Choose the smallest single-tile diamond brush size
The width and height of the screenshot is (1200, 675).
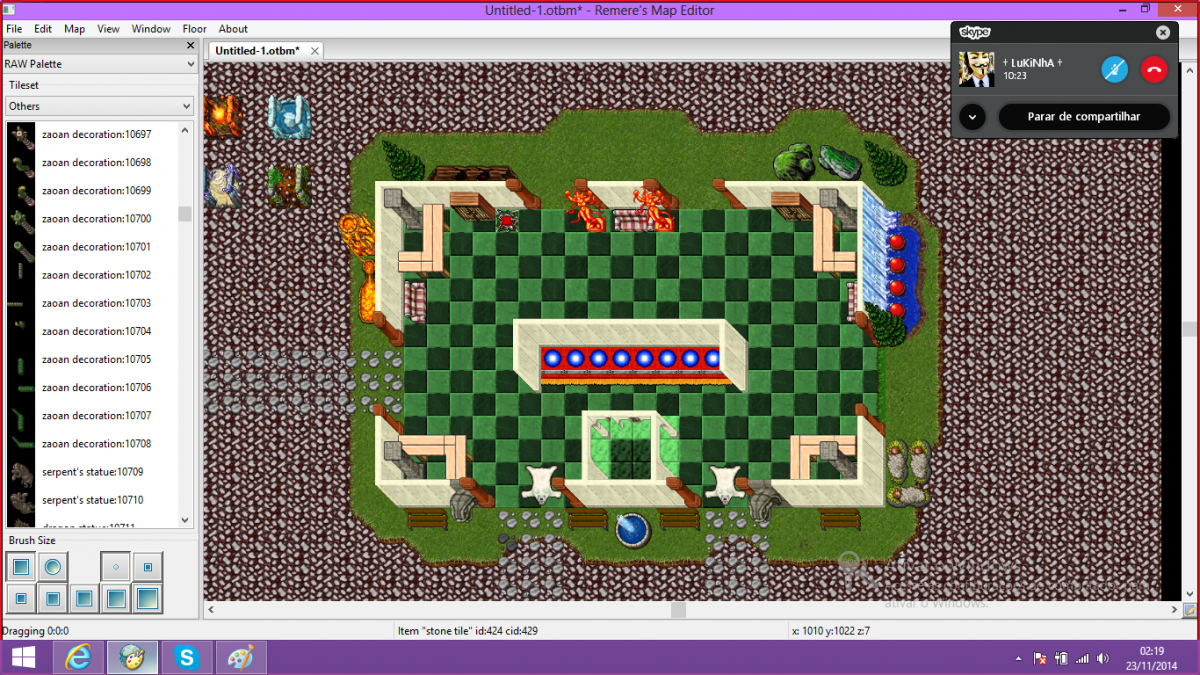116,567
